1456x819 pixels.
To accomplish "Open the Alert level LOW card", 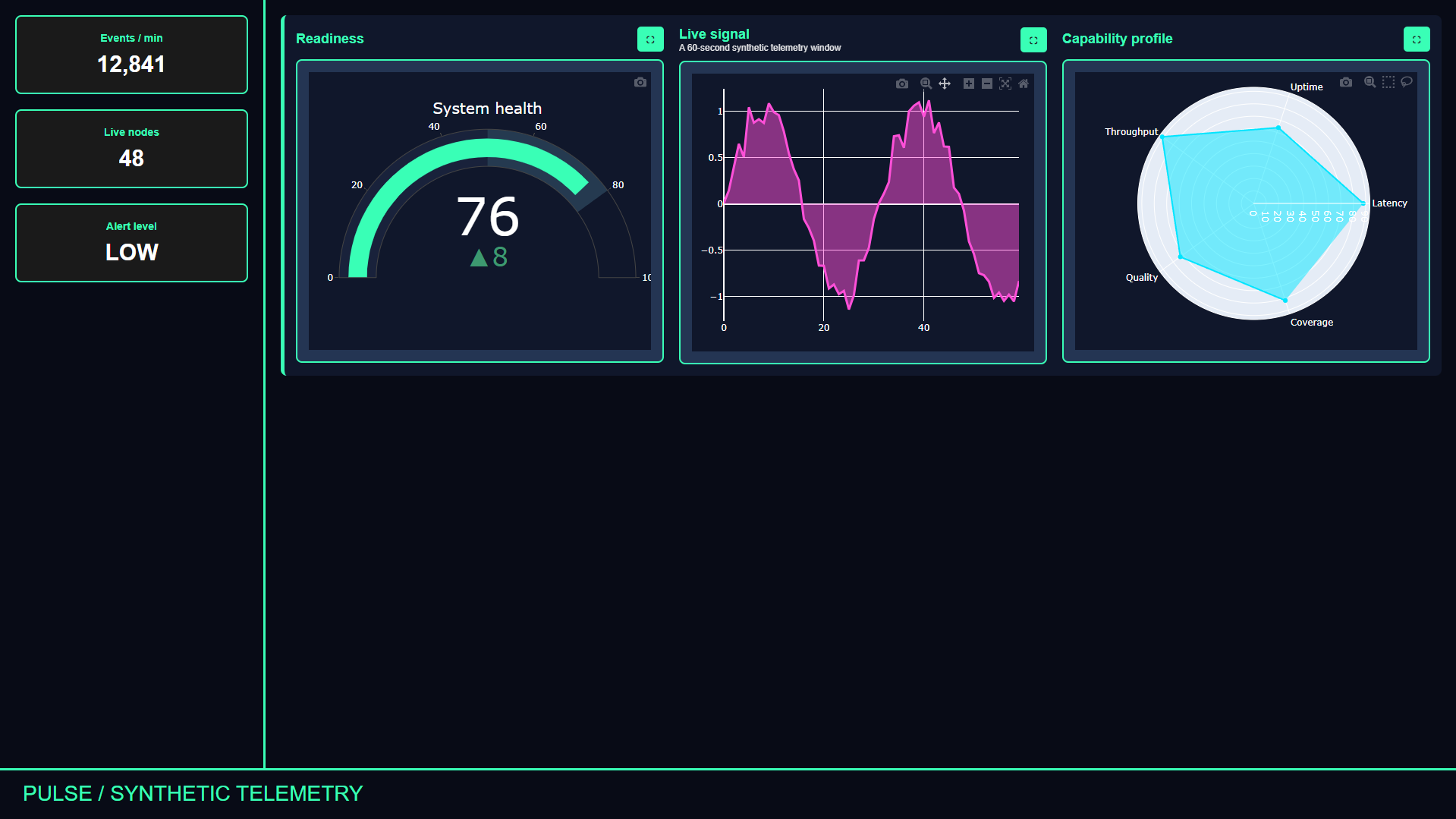I will [x=131, y=243].
